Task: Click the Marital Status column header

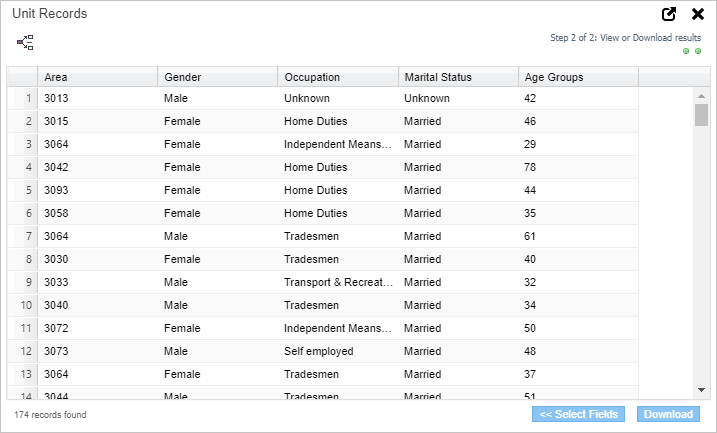Action: pos(457,77)
